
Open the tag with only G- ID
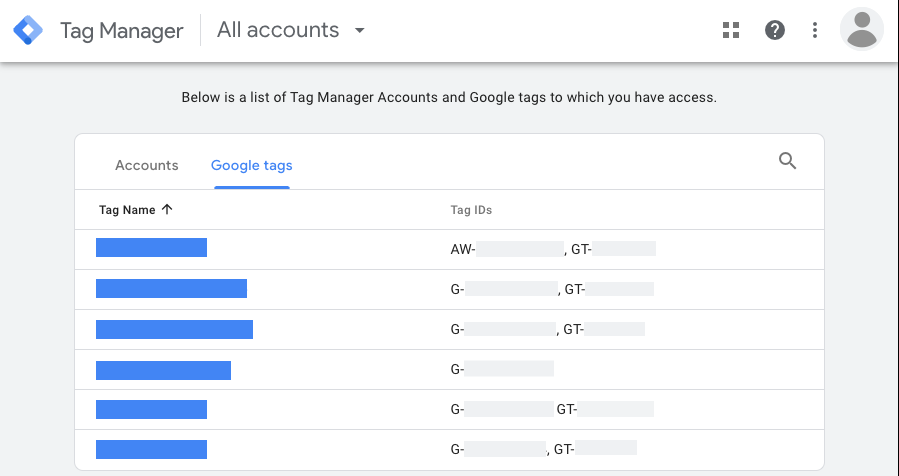pyautogui.click(x=163, y=370)
